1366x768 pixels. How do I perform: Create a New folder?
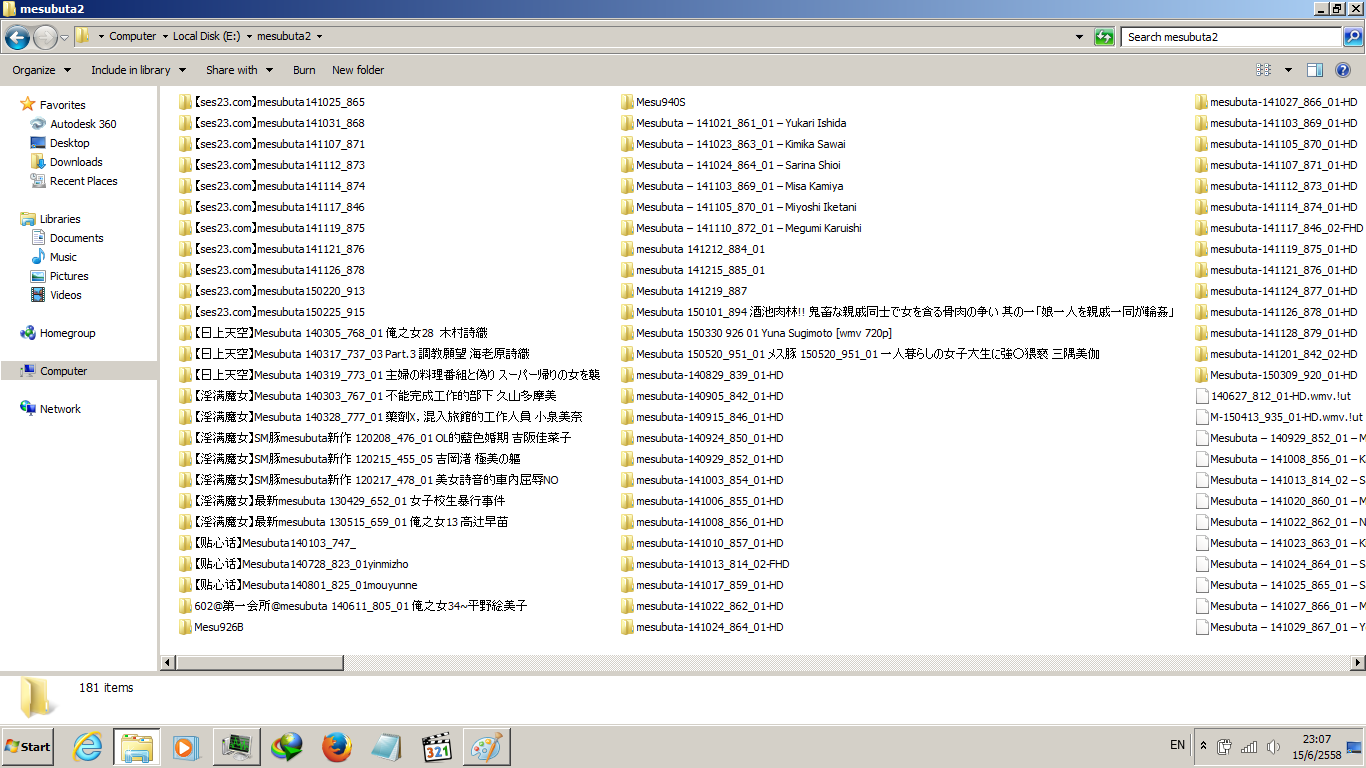click(358, 70)
